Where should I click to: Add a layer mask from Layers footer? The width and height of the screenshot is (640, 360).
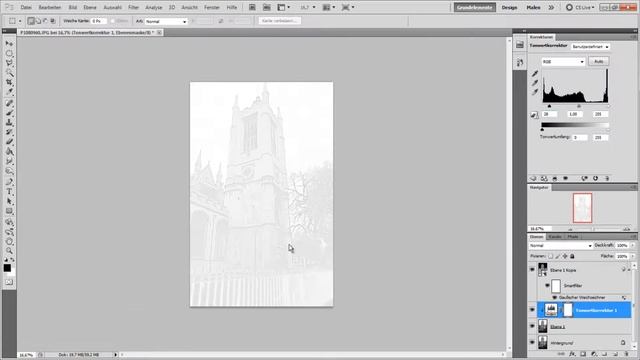pos(583,354)
